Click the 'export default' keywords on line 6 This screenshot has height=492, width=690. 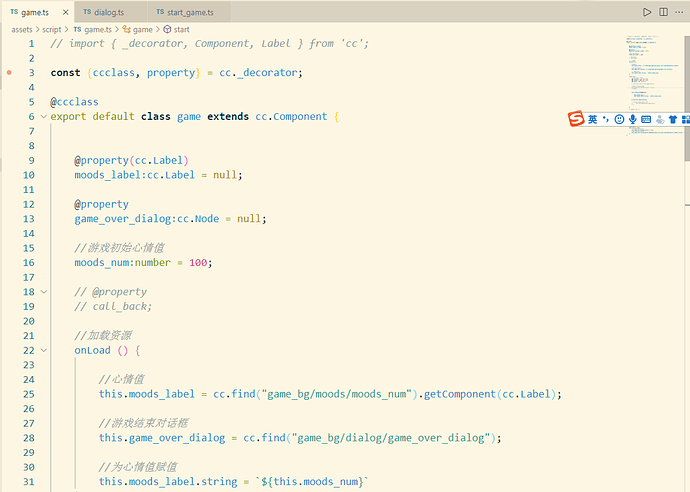(92, 117)
